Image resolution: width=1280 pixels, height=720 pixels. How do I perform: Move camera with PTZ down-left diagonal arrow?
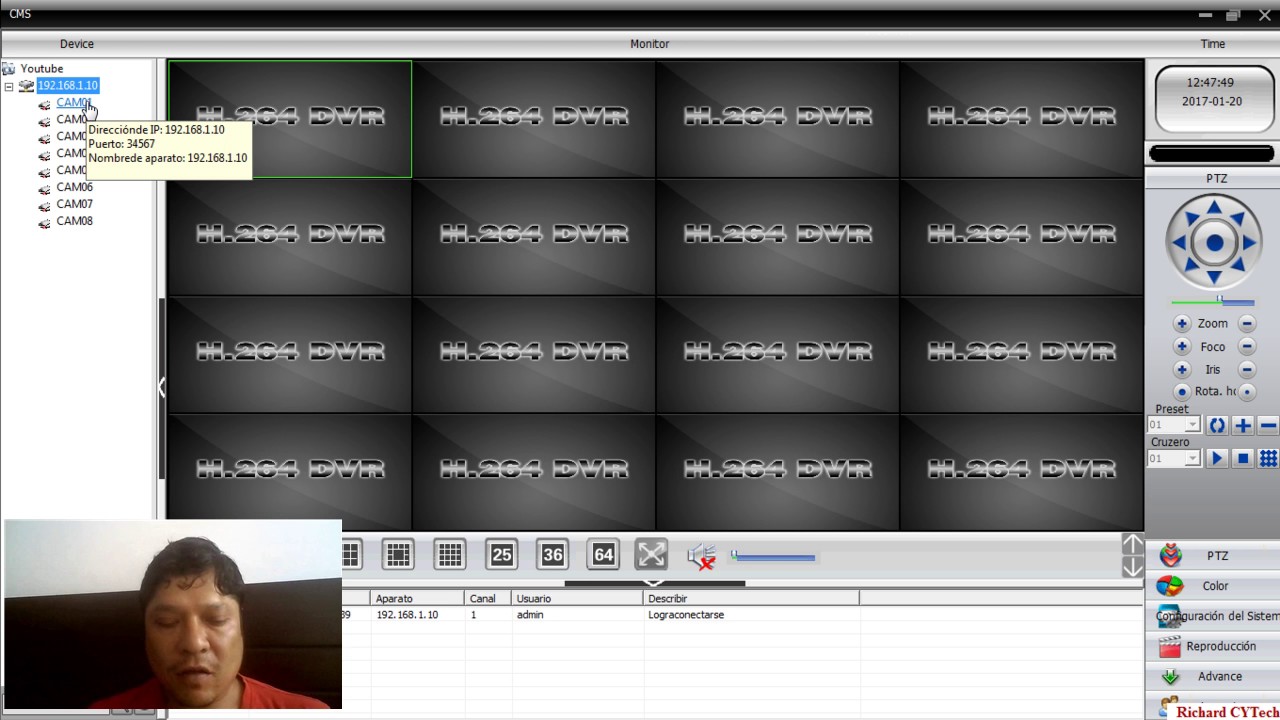coord(1190,266)
